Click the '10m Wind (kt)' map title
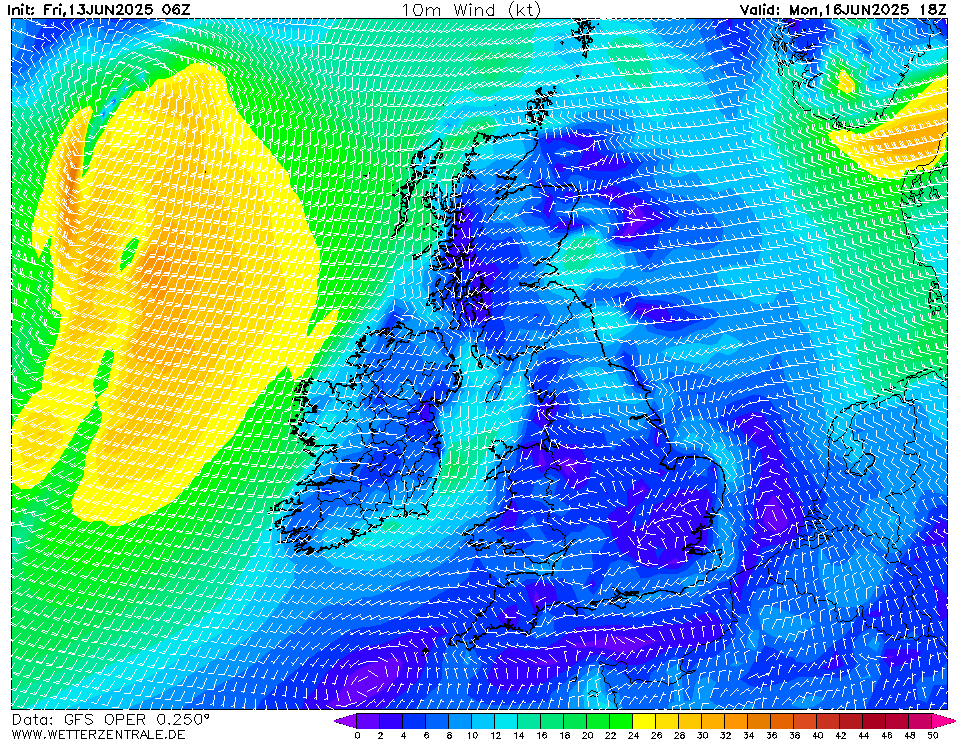This screenshot has height=741, width=959. (x=471, y=9)
